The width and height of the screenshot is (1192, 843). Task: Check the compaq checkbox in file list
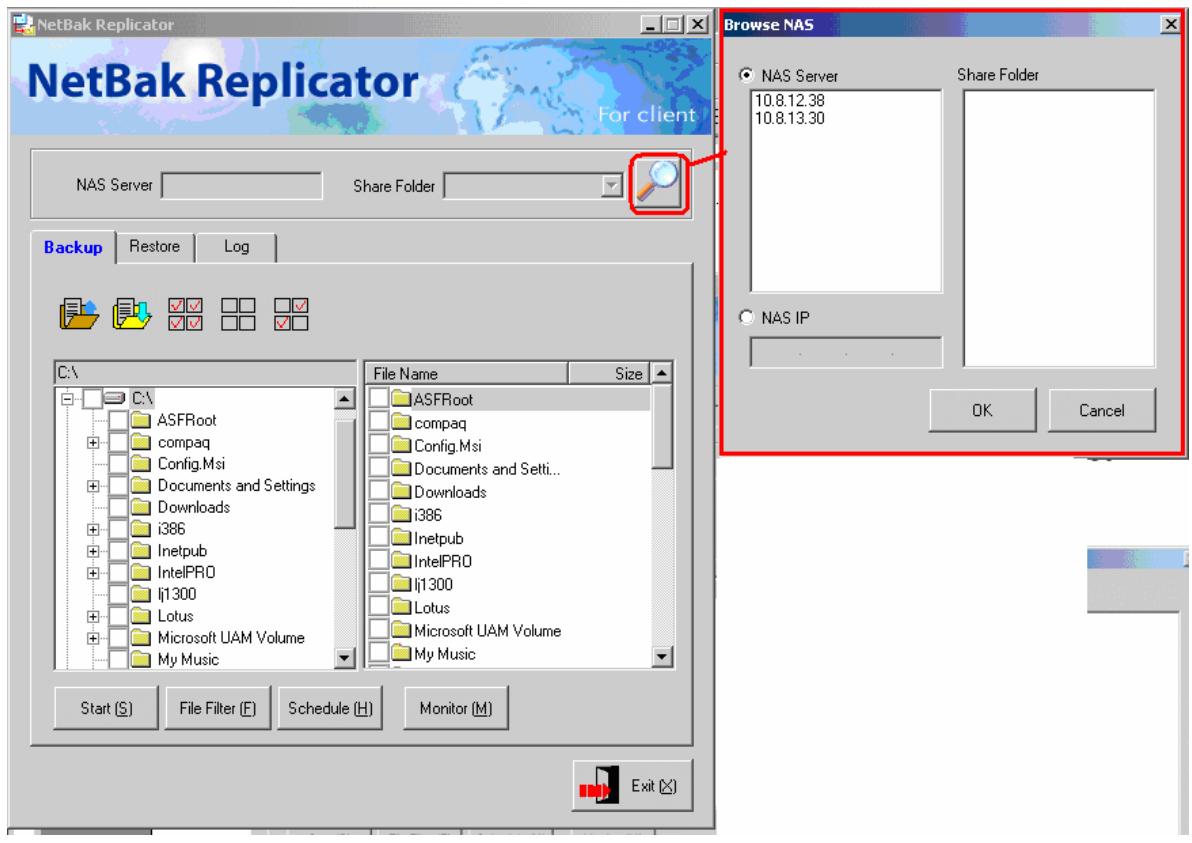(379, 421)
